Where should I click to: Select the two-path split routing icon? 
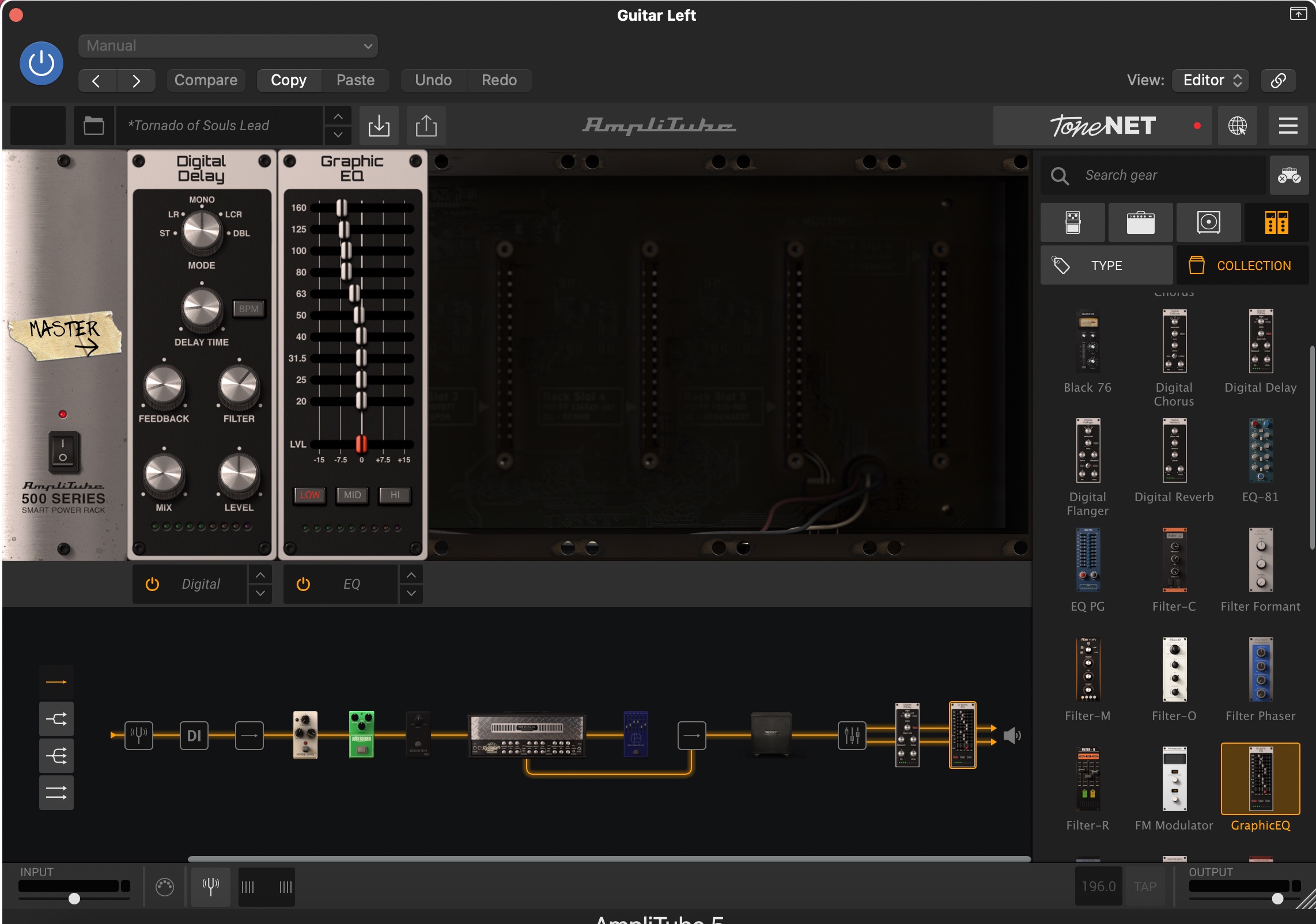56,719
